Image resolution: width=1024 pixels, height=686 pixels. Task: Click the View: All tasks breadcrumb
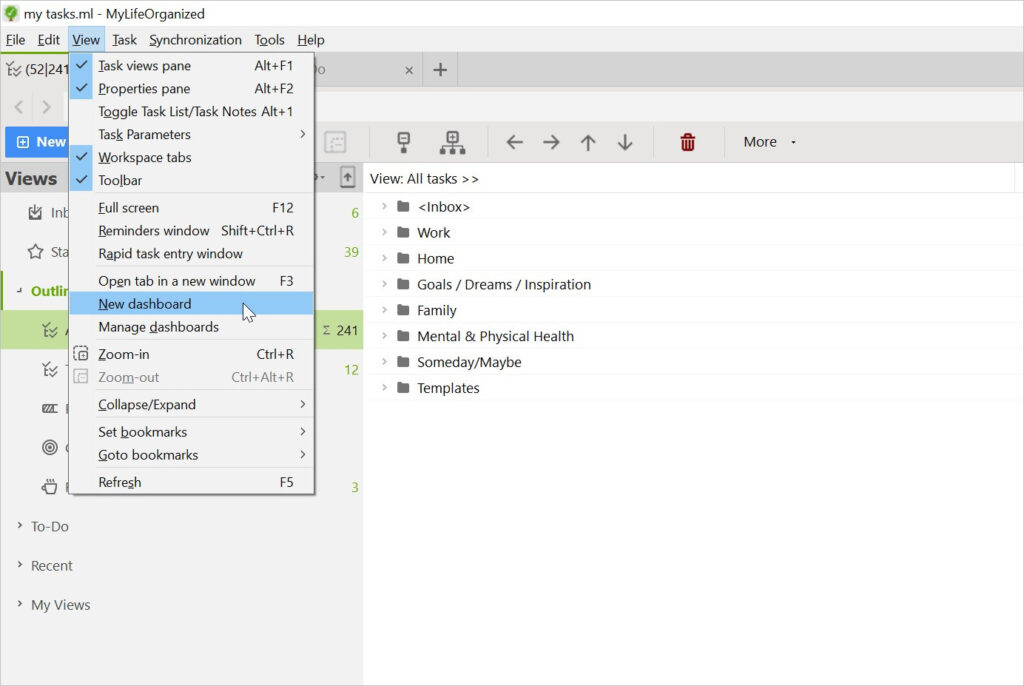[424, 179]
